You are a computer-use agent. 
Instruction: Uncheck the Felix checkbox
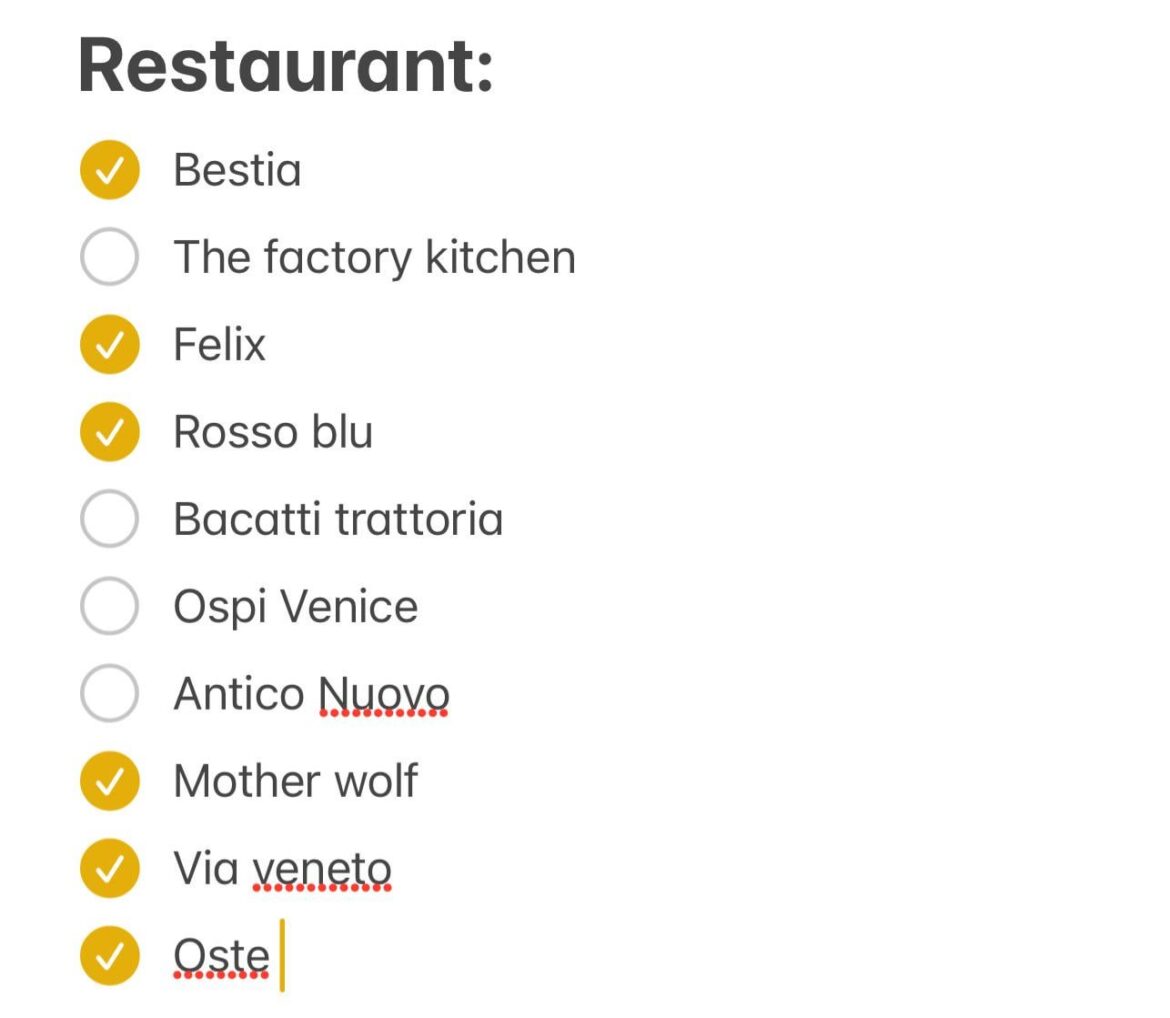(x=108, y=344)
